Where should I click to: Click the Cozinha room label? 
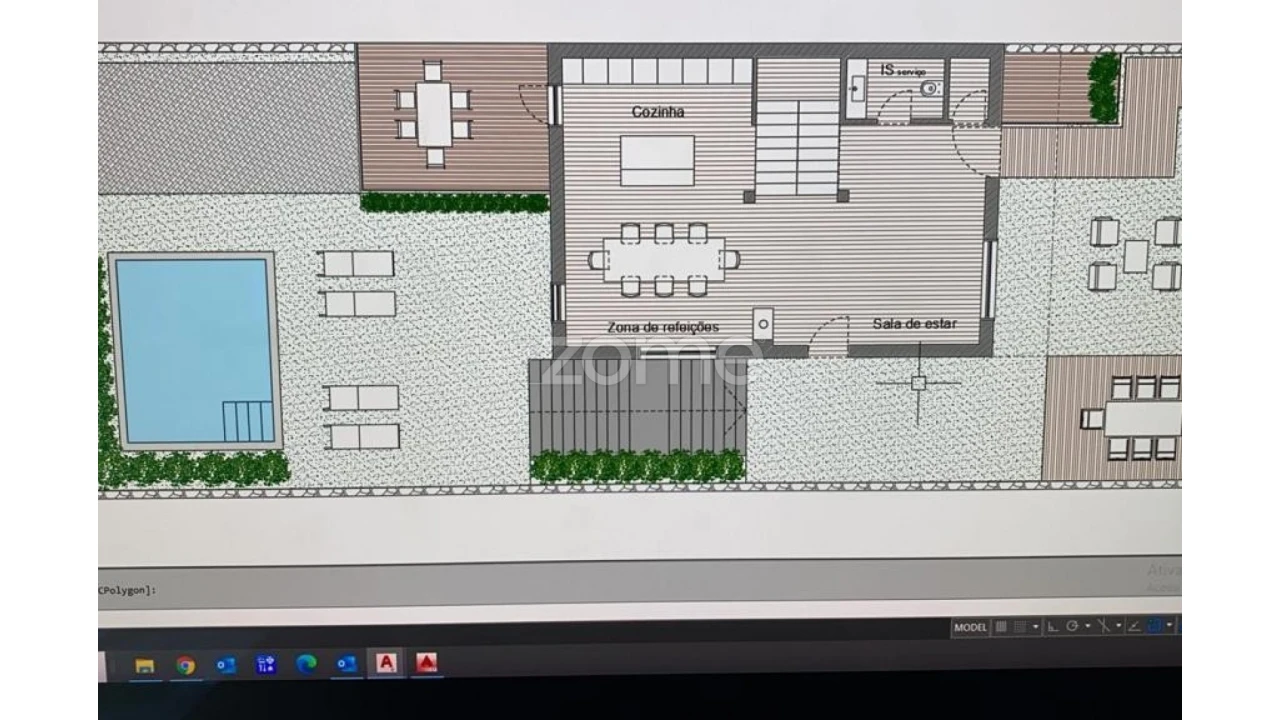click(x=658, y=112)
